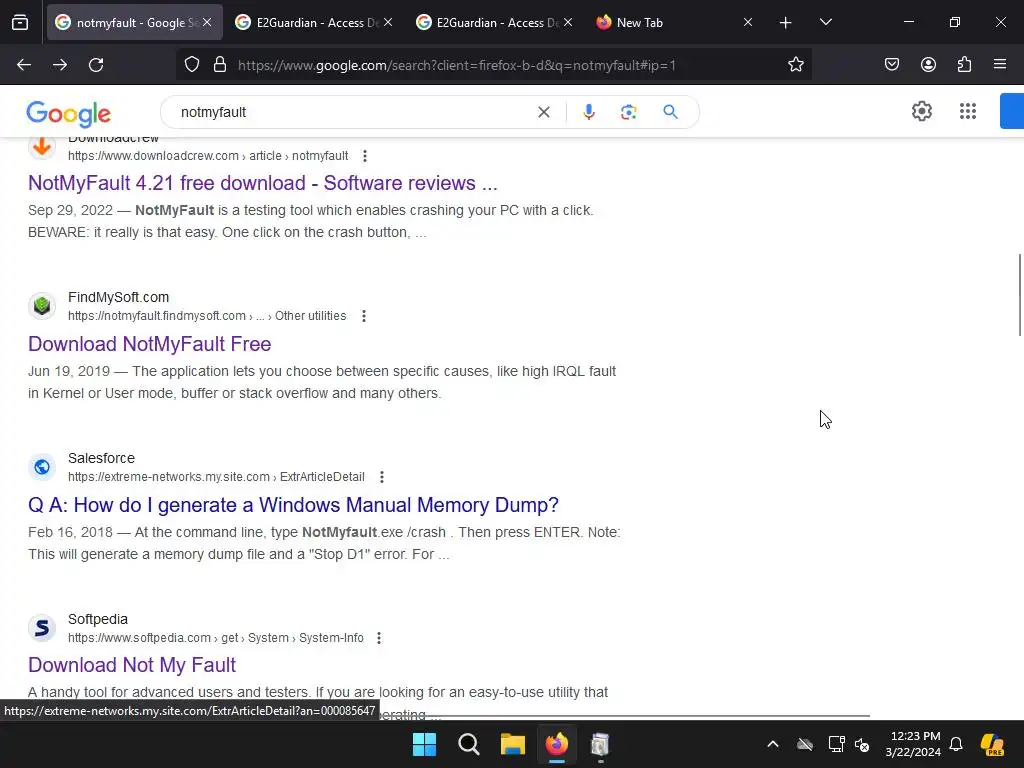The height and width of the screenshot is (768, 1024).
Task: Switch to first E2Guardian Access Denied tab
Action: [315, 22]
